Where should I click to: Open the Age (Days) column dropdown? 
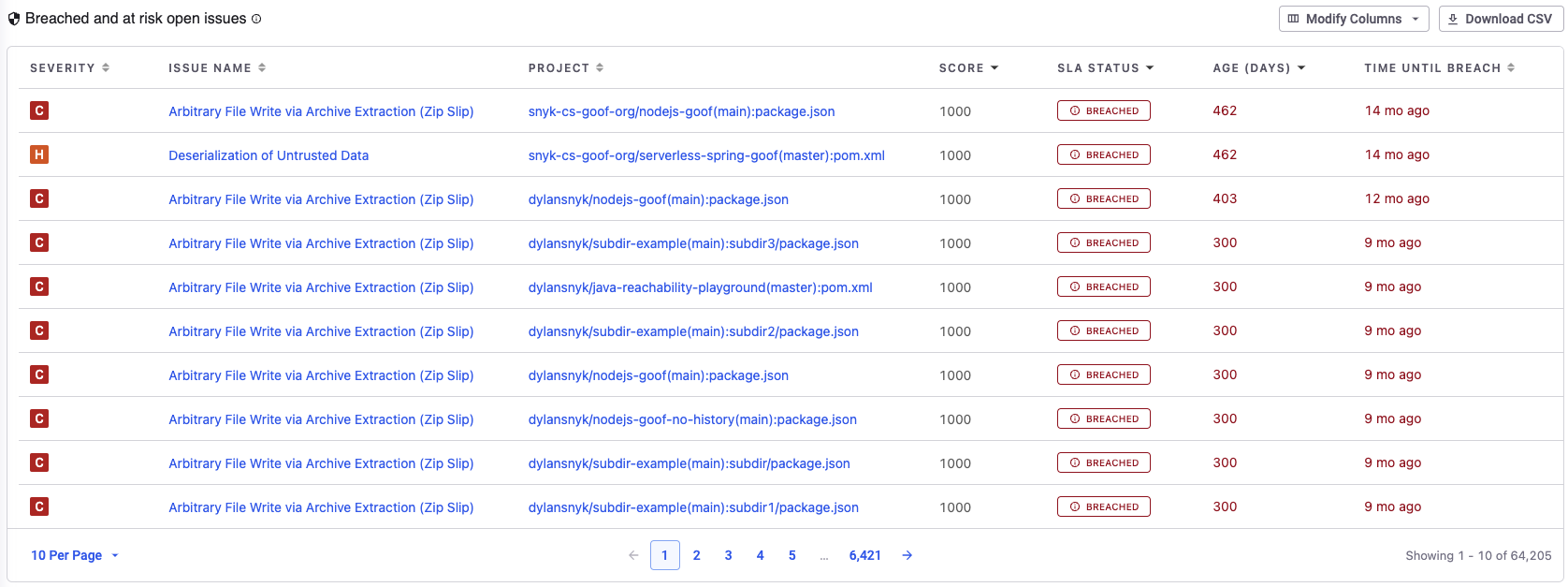coord(1301,67)
